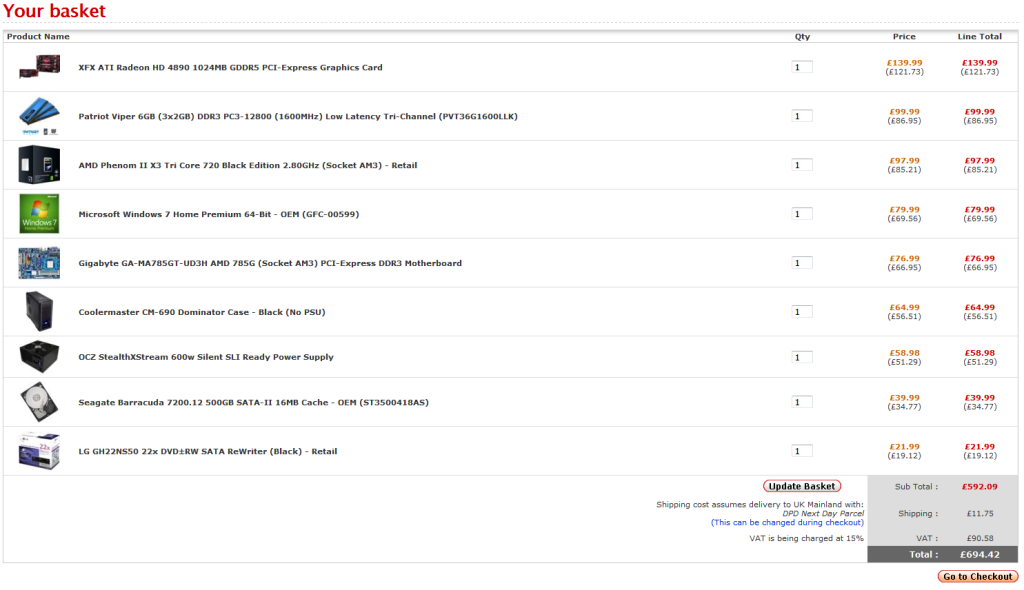Click the Coolermaster CM-690 case image
The height and width of the screenshot is (590, 1024).
click(x=39, y=312)
